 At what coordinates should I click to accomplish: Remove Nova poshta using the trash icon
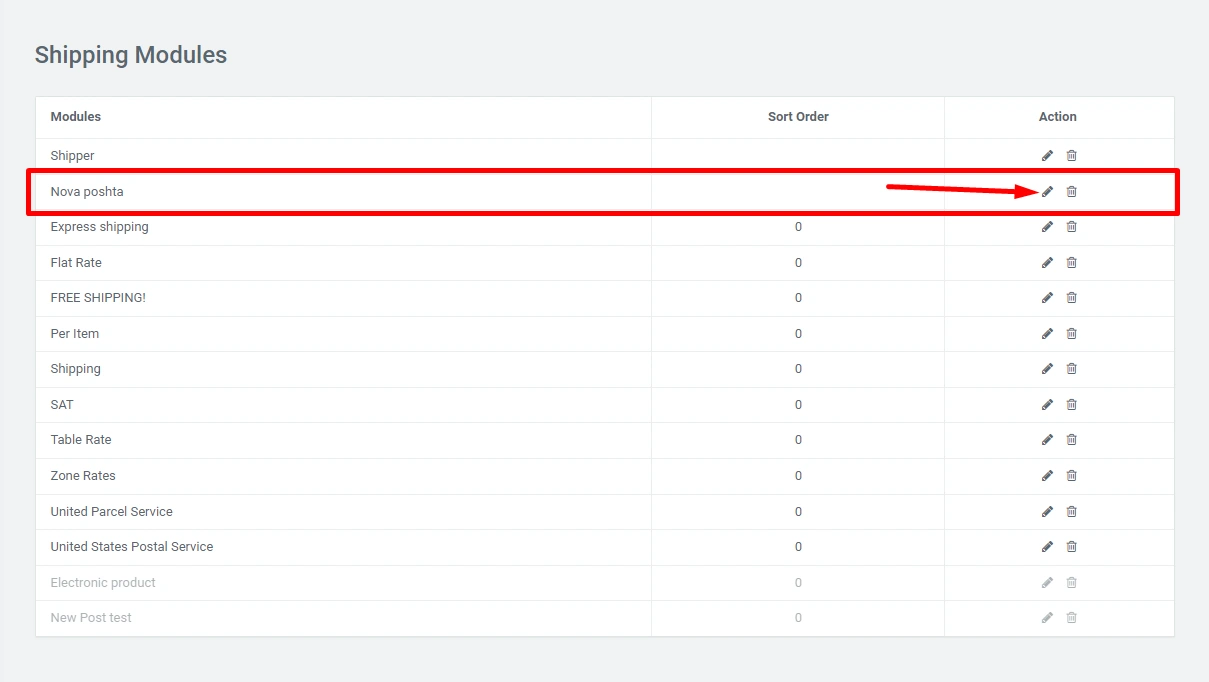(1071, 191)
